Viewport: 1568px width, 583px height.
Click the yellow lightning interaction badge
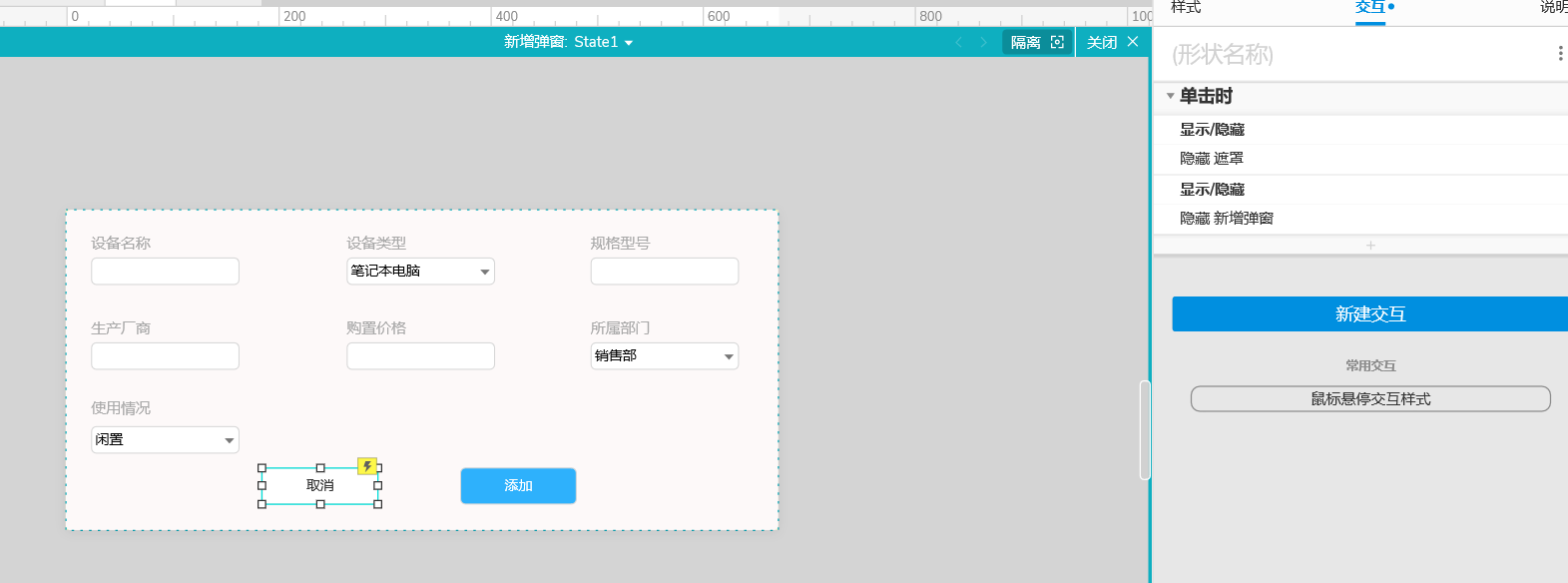(367, 466)
